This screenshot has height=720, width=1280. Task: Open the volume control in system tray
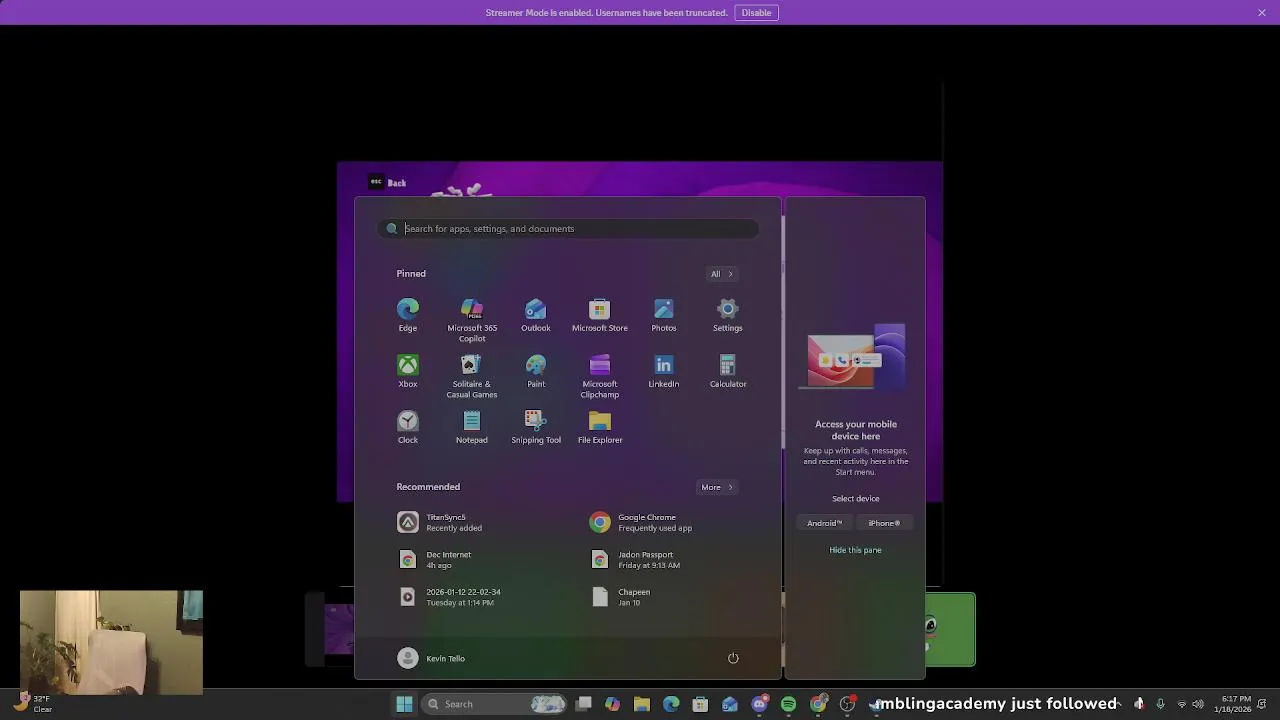point(1198,704)
